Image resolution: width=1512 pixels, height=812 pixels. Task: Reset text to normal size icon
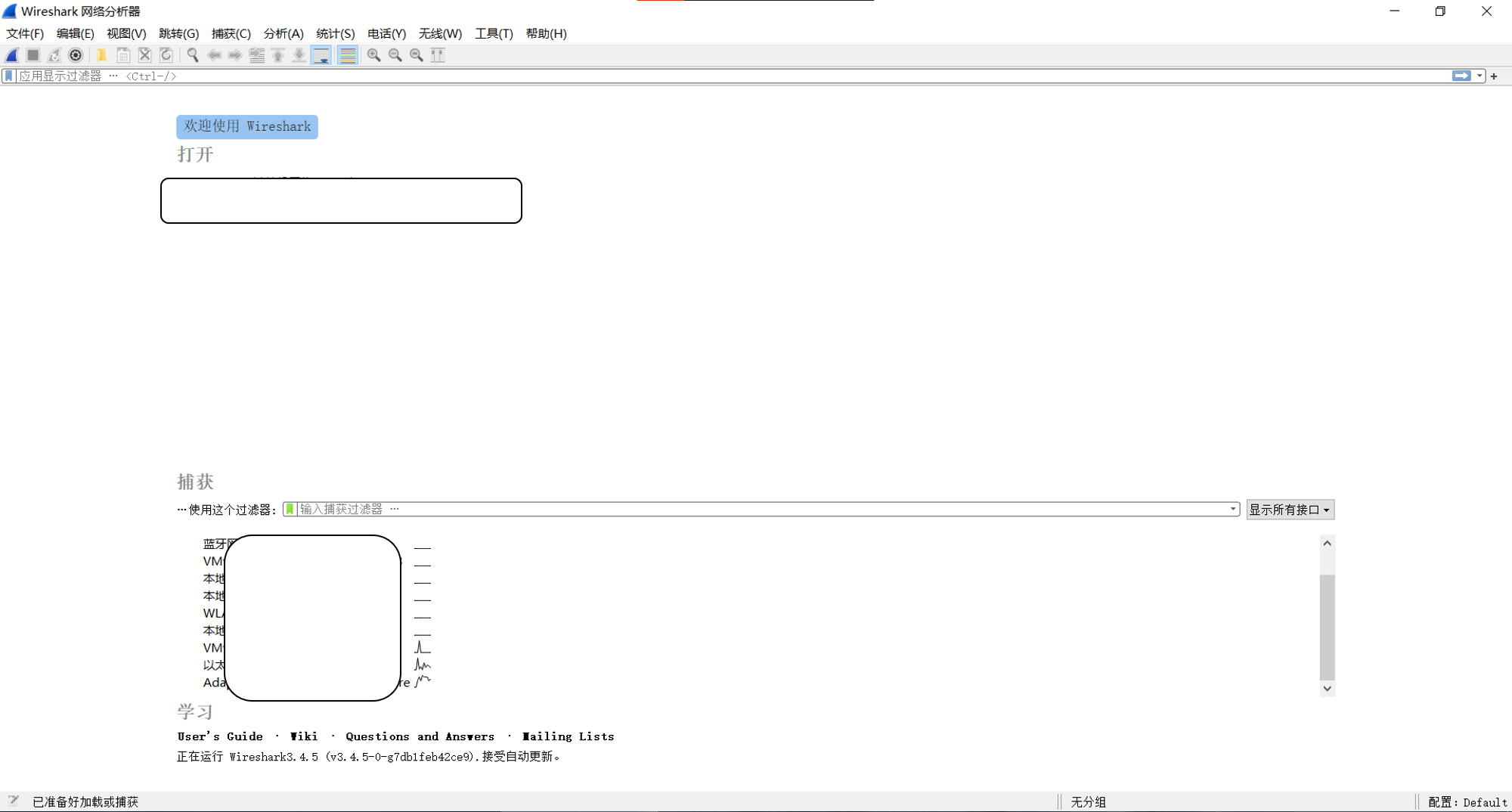tap(417, 55)
